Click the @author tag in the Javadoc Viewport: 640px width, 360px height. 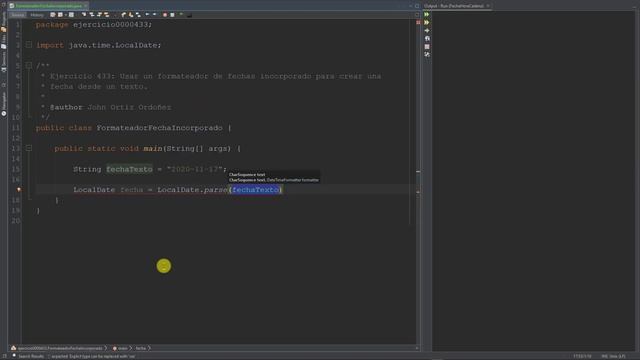66,107
